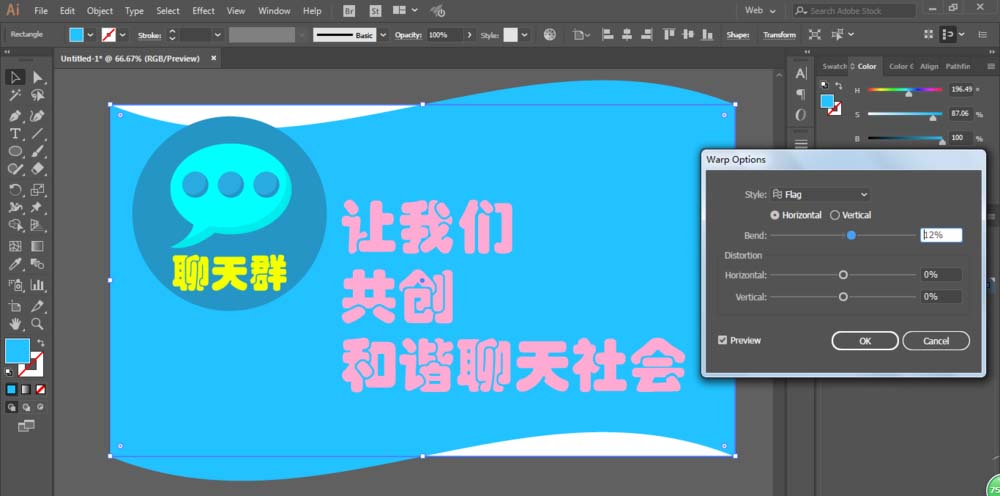Activate the Eraser tool

[38, 169]
